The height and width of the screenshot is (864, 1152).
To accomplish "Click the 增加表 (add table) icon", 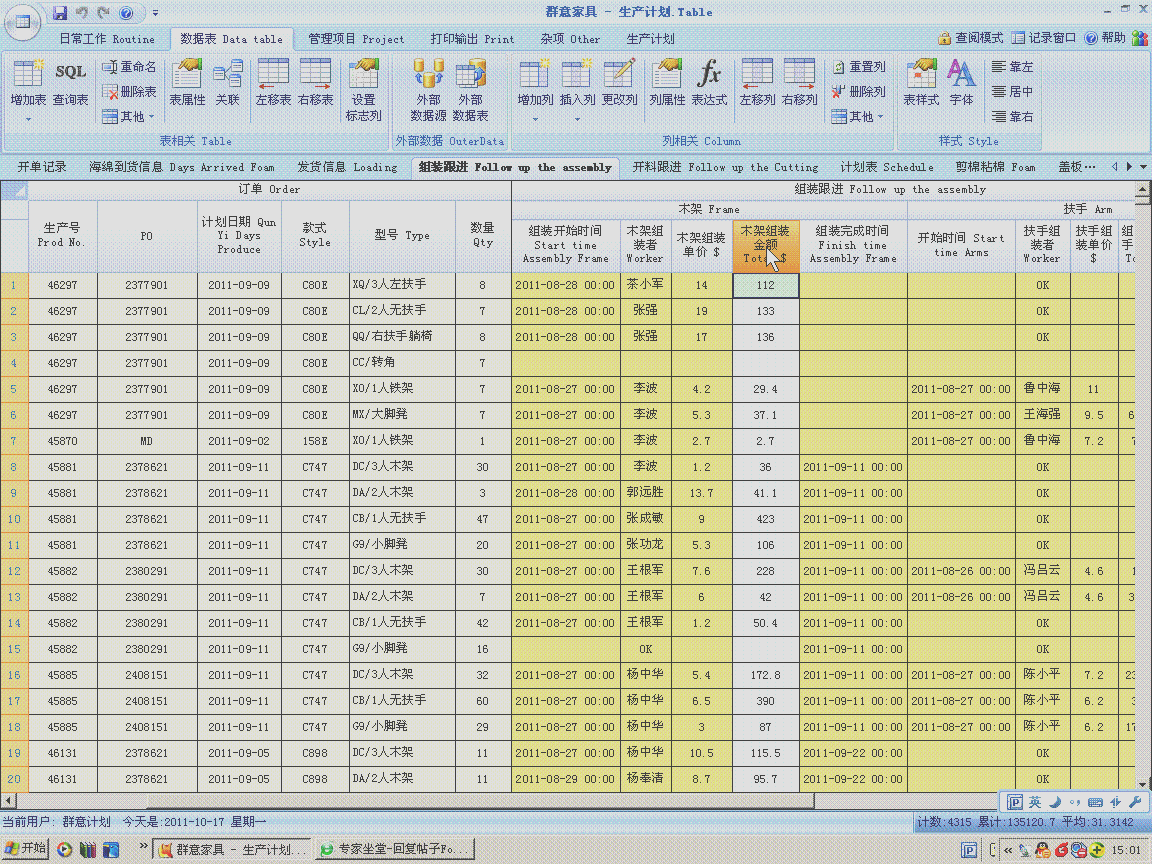I will [x=28, y=82].
